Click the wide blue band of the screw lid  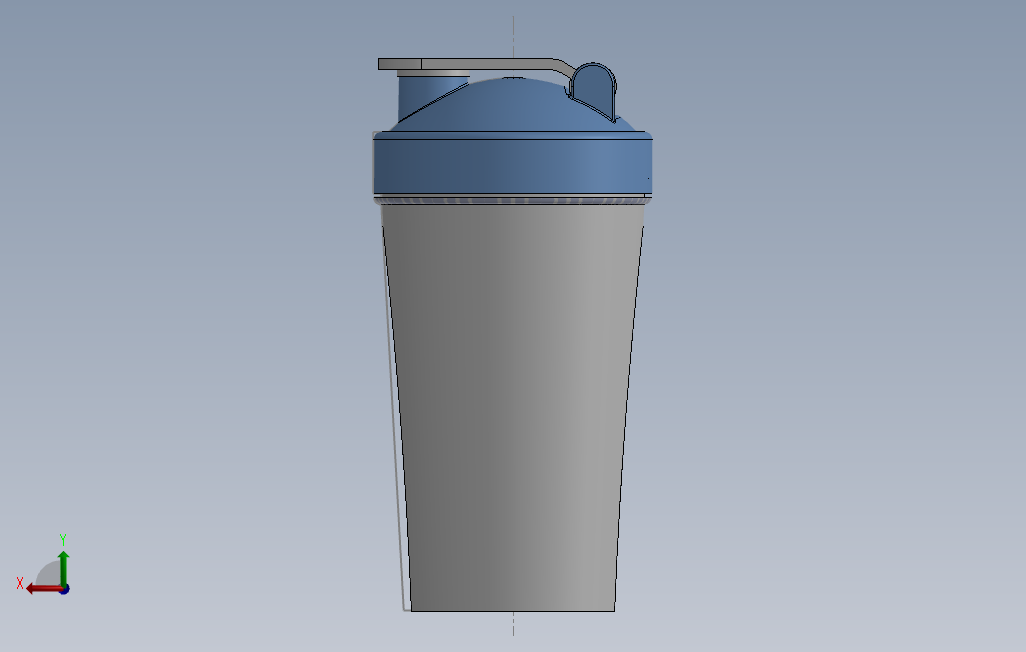click(x=512, y=166)
